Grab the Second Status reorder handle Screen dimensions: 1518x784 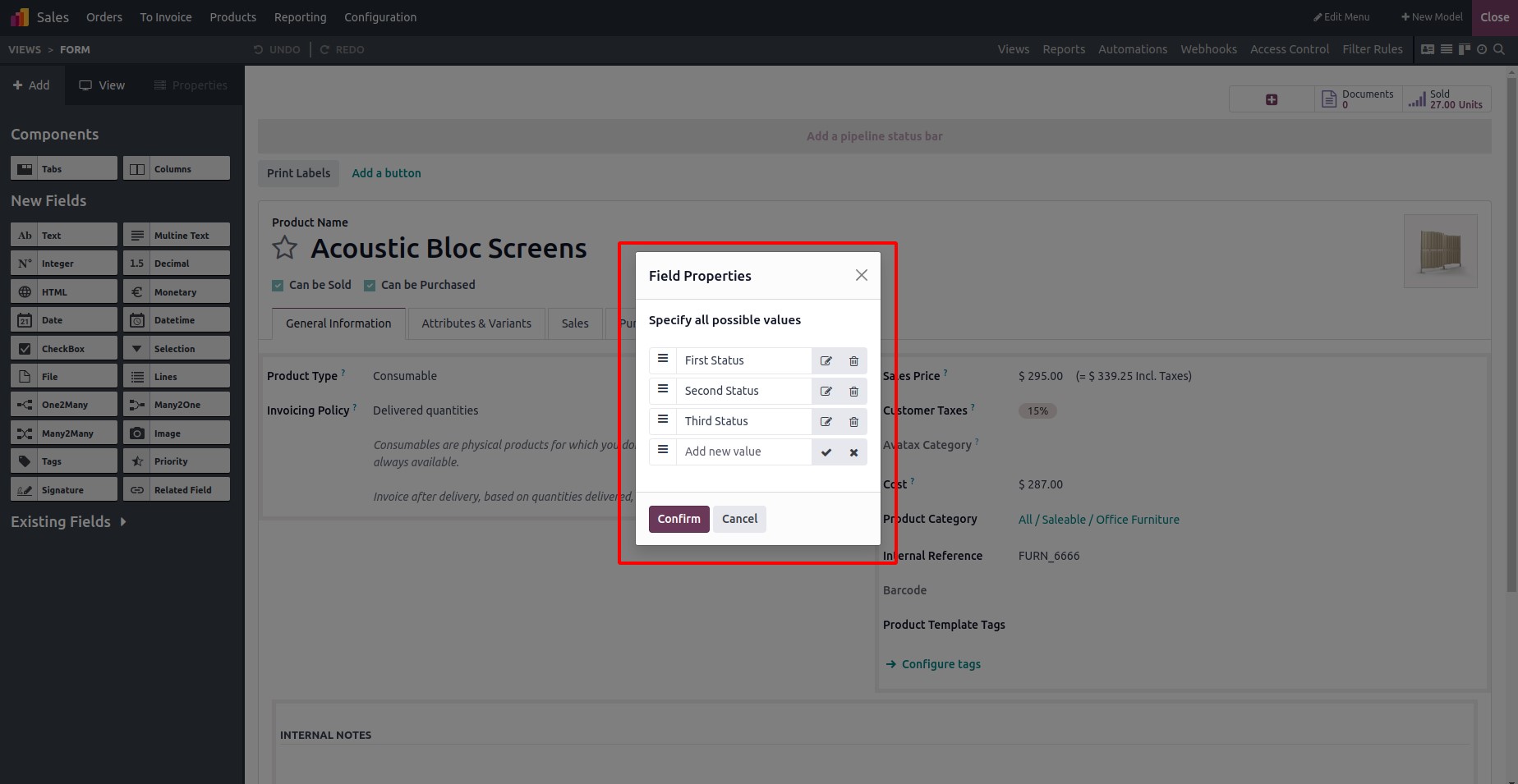663,390
